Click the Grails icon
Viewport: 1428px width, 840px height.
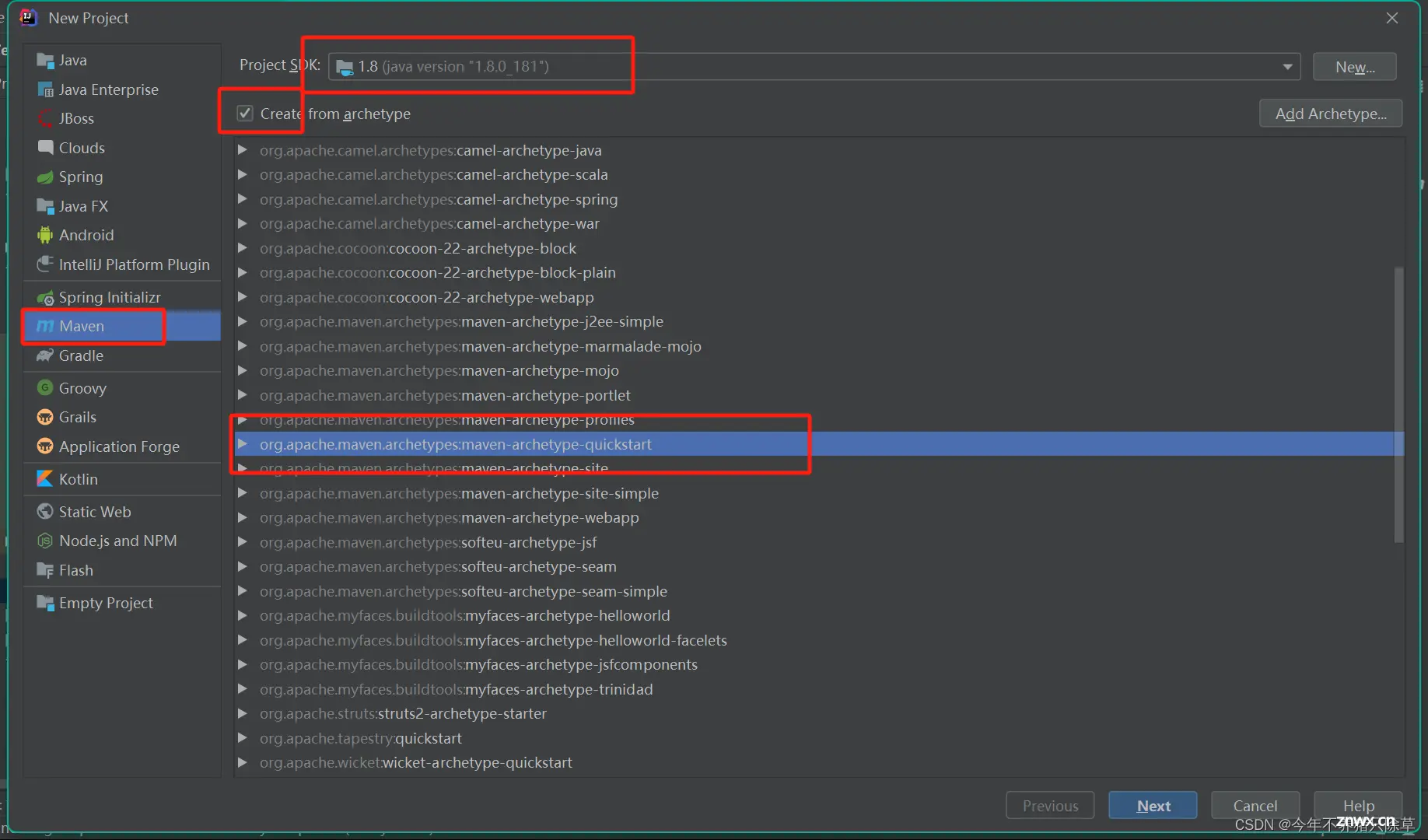[x=45, y=418]
